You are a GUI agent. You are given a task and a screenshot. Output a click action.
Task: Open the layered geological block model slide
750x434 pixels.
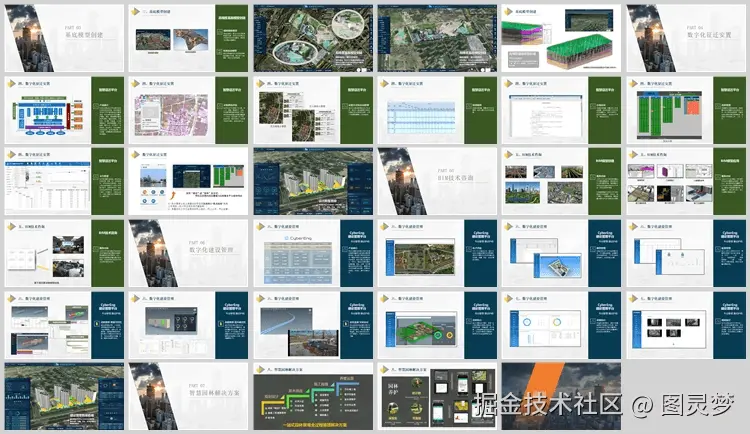(x=562, y=38)
